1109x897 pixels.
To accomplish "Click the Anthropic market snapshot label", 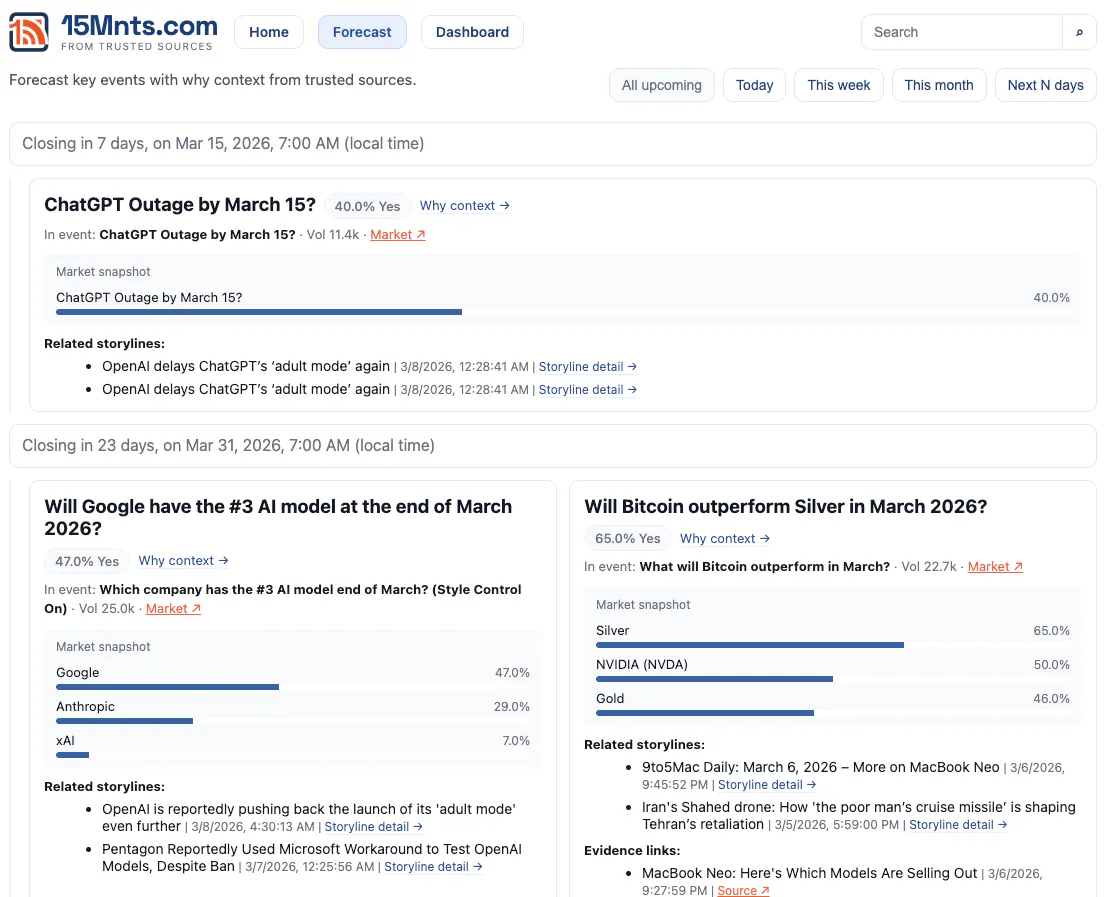I will click(86, 707).
